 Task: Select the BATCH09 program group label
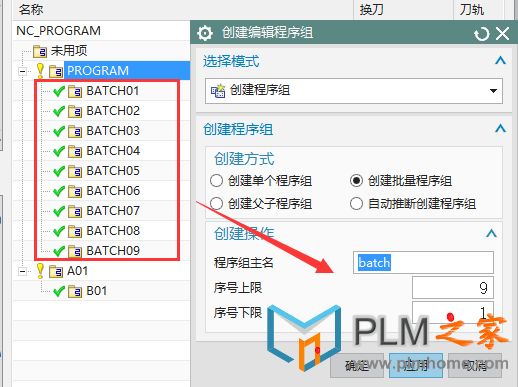coord(113,251)
